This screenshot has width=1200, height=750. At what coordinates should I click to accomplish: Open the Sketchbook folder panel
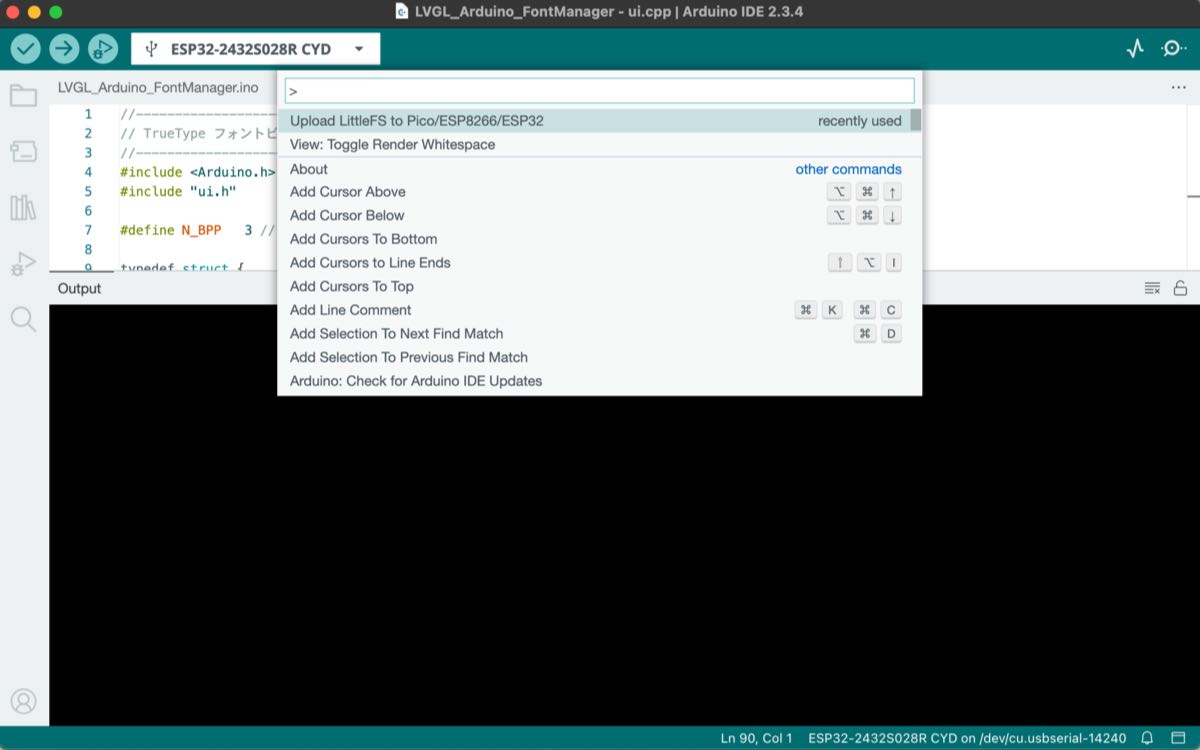23,96
